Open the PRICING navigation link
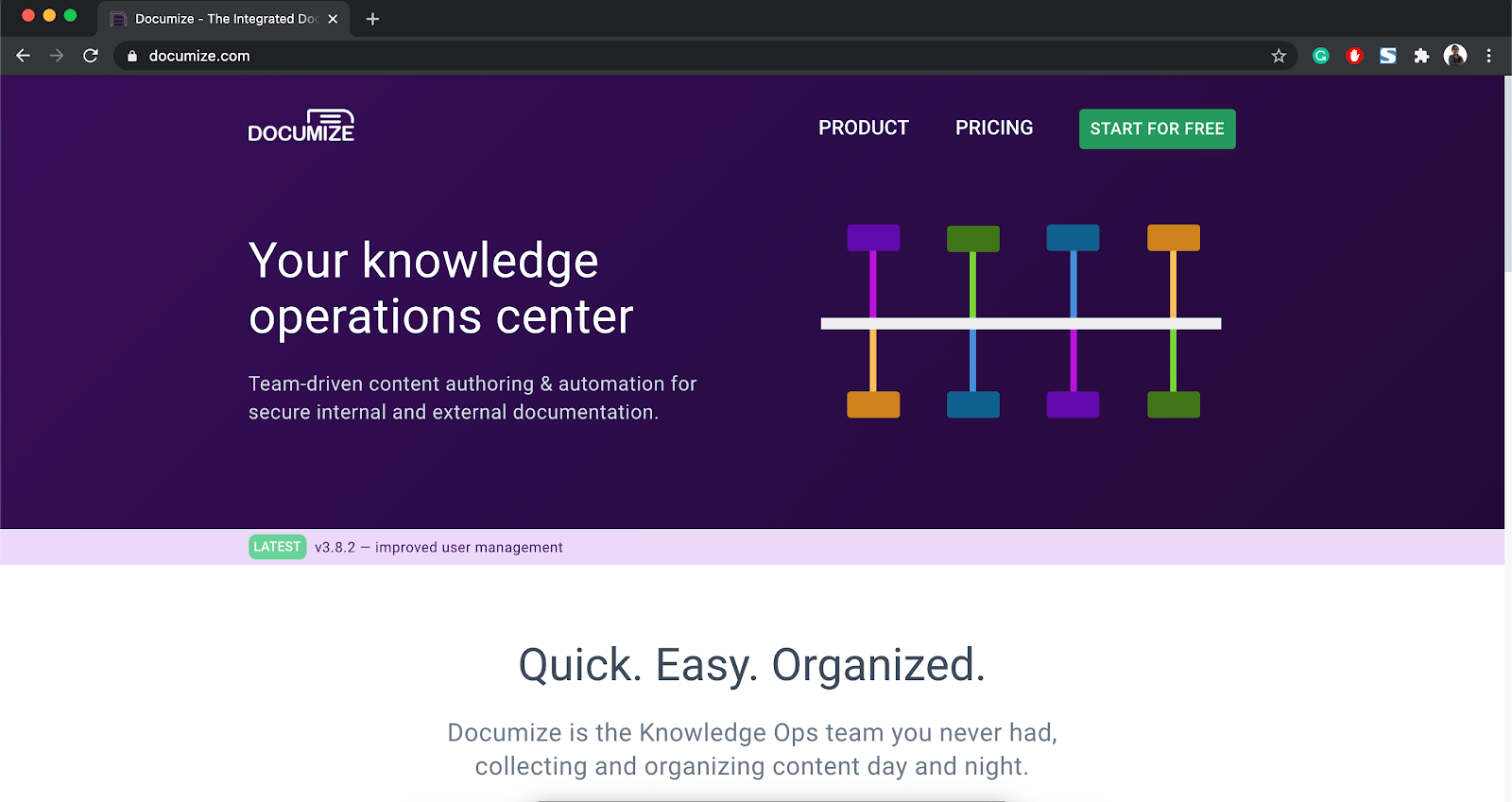This screenshot has width=1512, height=802. point(994,128)
